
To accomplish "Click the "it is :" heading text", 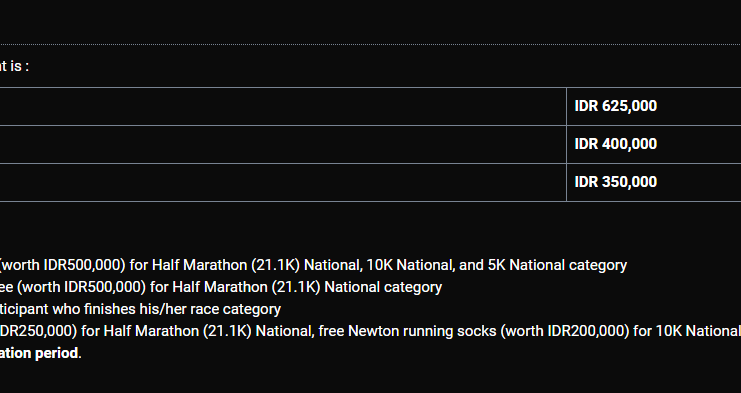I will pos(14,66).
